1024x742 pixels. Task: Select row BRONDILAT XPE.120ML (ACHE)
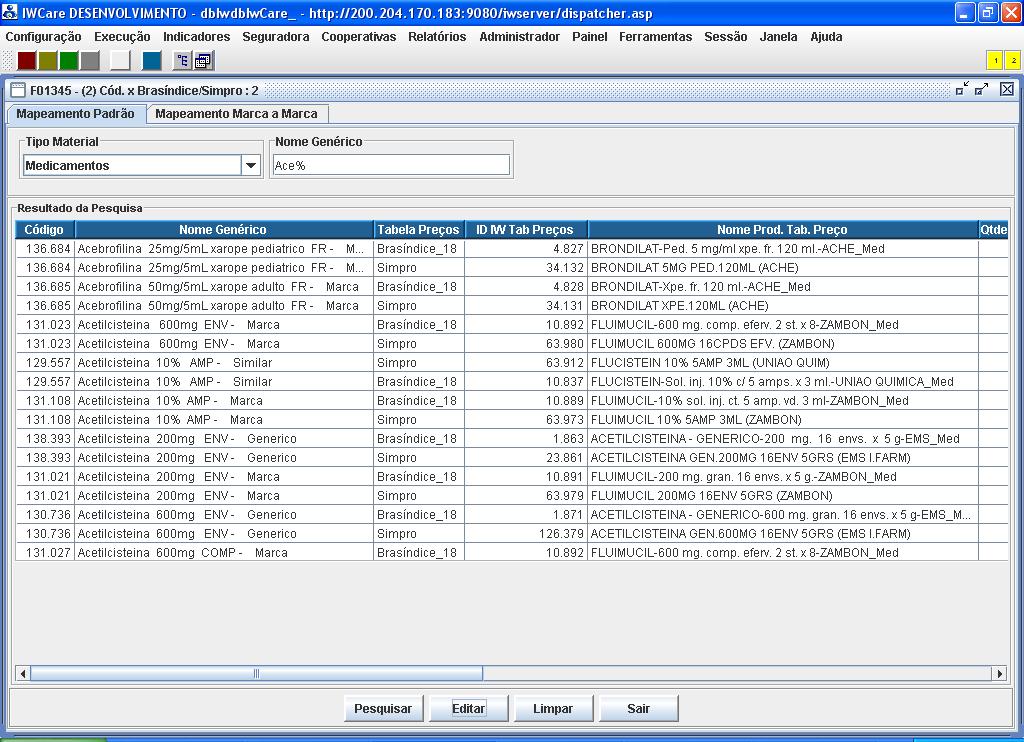pos(511,306)
